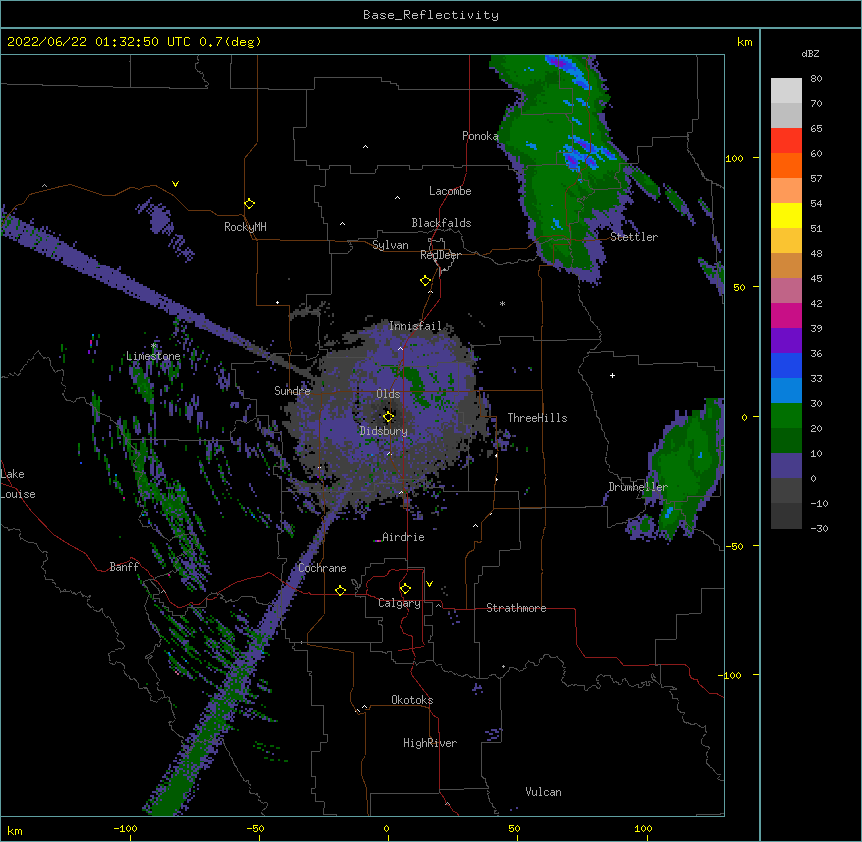The width and height of the screenshot is (862, 842).
Task: Click the yellow radar site marker near Olds
Action: point(388,417)
